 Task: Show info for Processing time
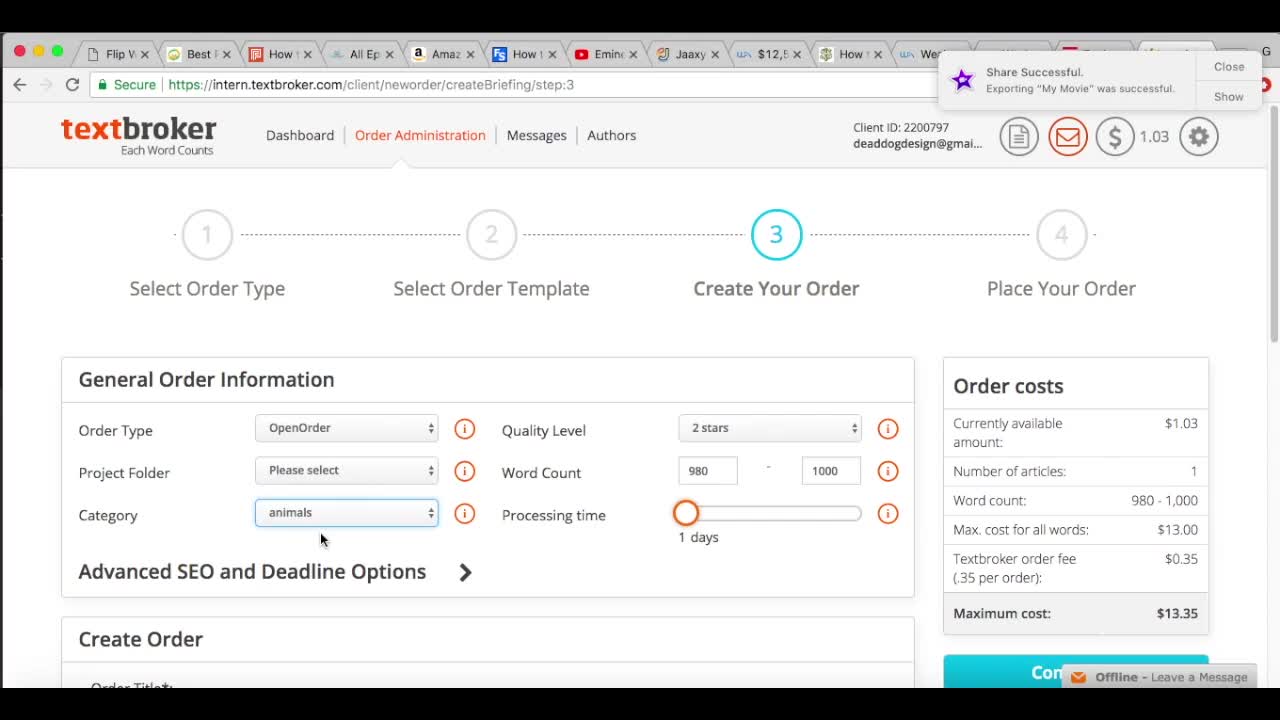pyautogui.click(x=888, y=514)
